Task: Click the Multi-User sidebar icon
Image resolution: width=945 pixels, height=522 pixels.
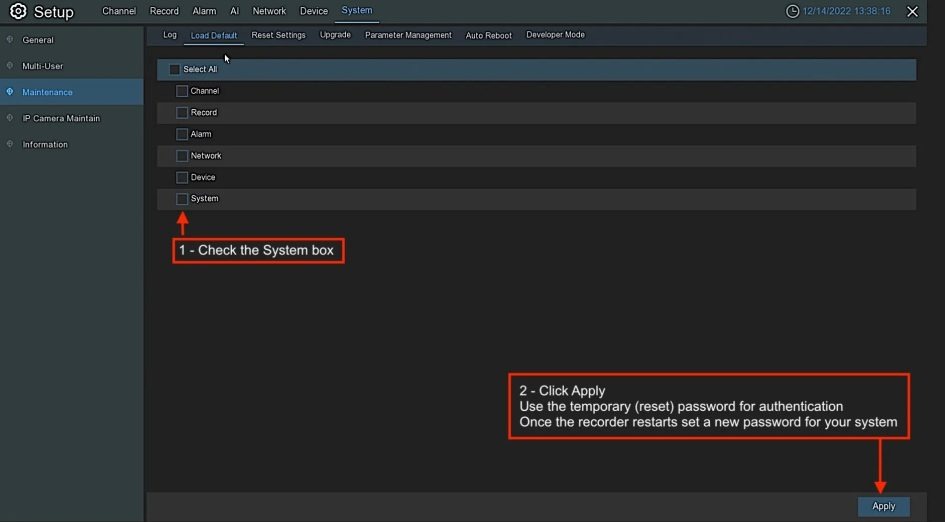Action: (x=10, y=66)
